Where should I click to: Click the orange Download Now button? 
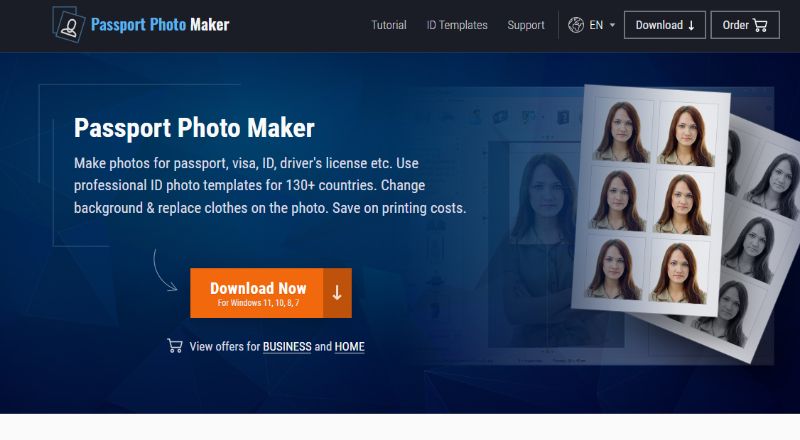[271, 293]
